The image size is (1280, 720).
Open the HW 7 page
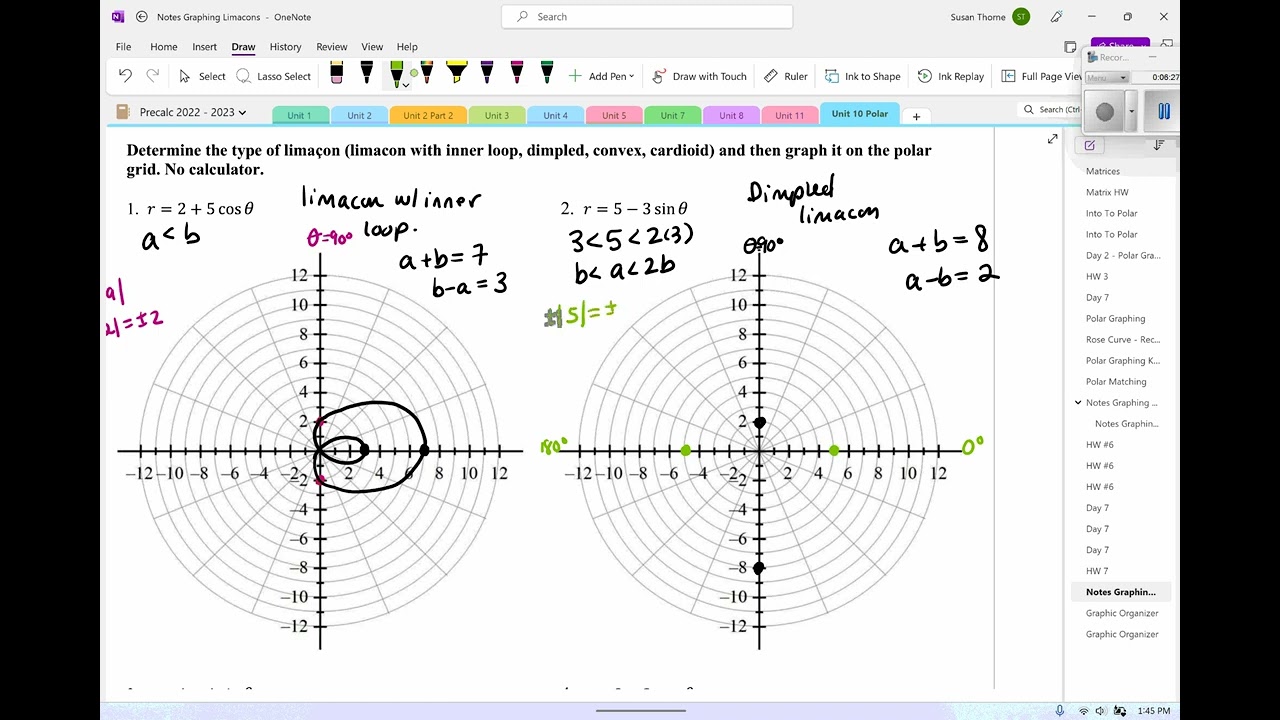tap(1097, 571)
